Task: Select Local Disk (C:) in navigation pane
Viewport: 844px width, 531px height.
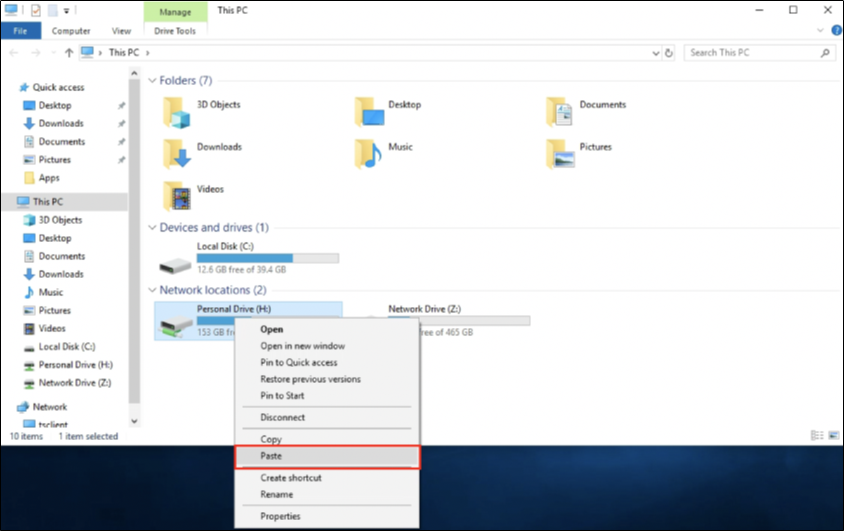Action: pyautogui.click(x=67, y=347)
